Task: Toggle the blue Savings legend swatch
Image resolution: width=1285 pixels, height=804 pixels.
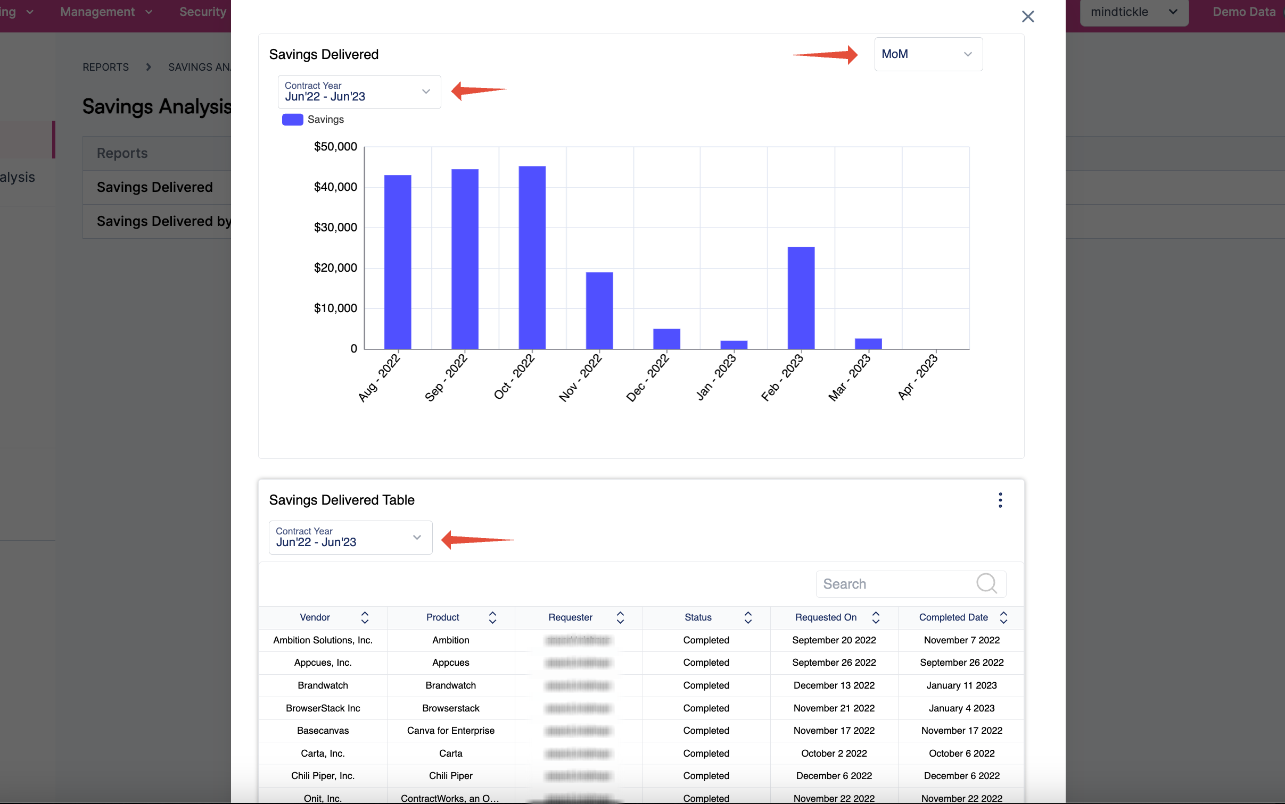Action: point(293,119)
